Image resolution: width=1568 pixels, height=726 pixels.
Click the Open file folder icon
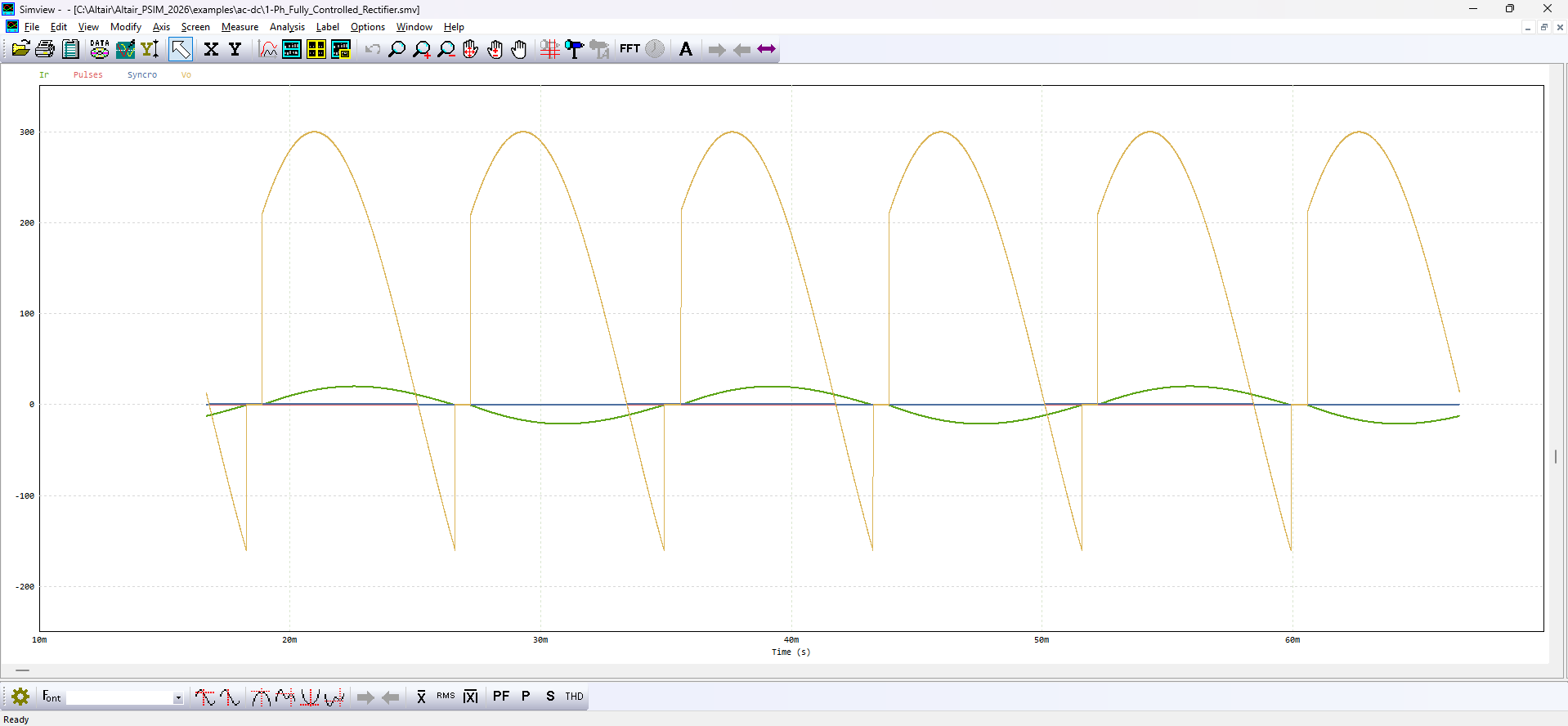(20, 50)
